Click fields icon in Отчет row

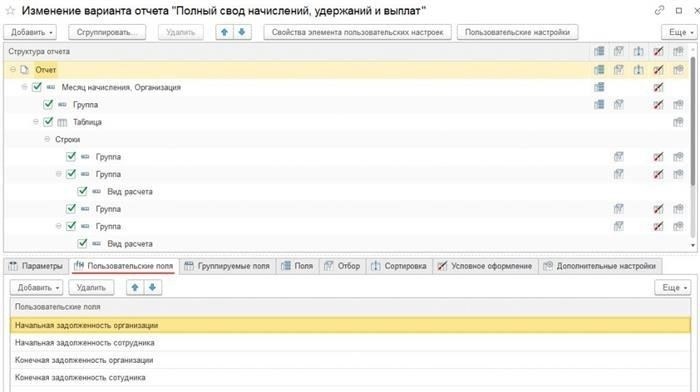coord(599,70)
